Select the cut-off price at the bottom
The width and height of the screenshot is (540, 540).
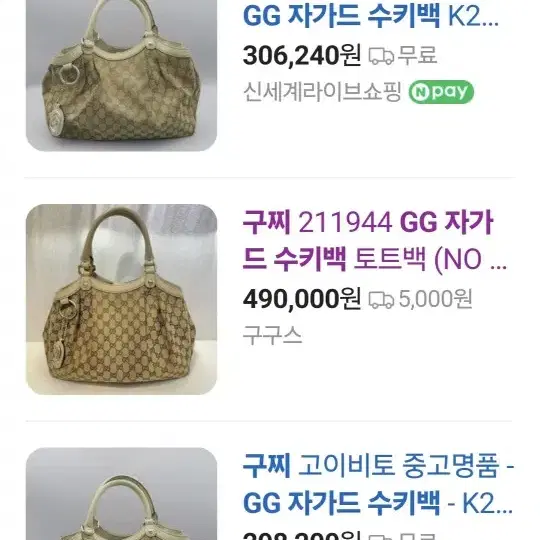tap(302, 536)
